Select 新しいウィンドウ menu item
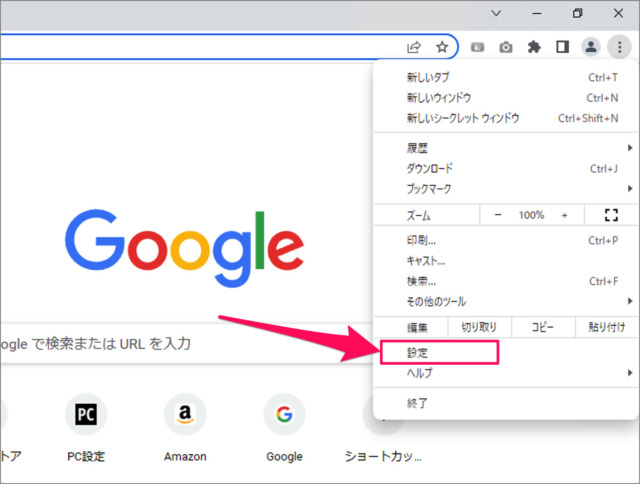Screen dimensions: 640x484 click(506, 98)
